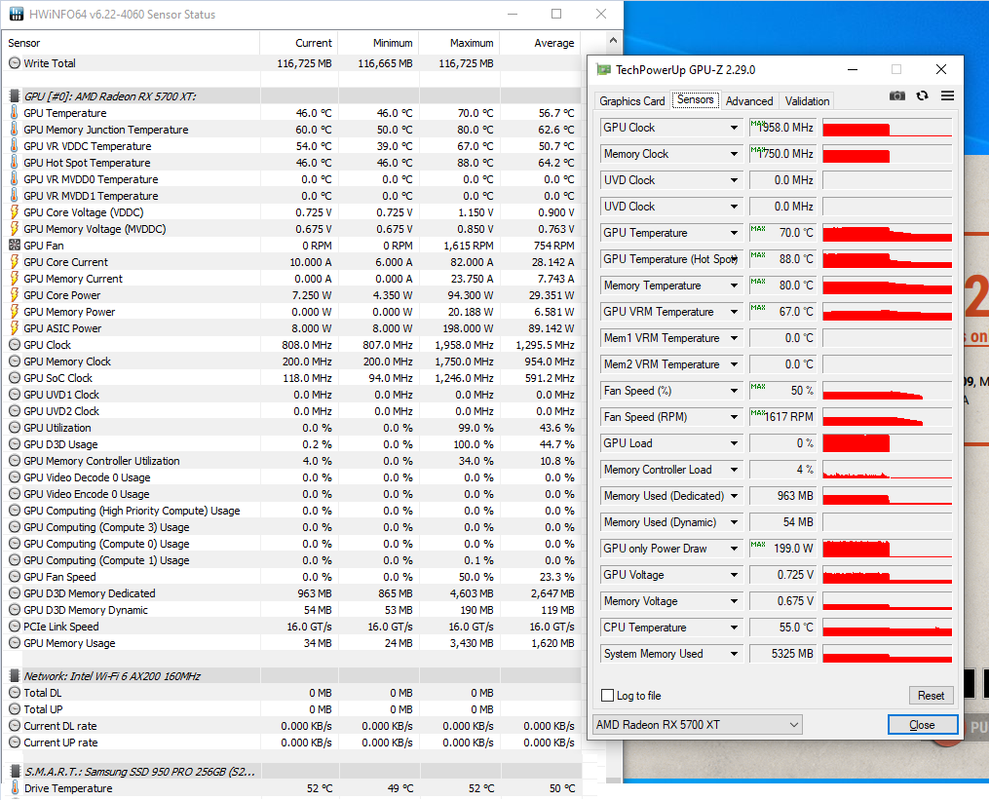The height and width of the screenshot is (800, 989).
Task: Click the GPU-Z title bar app icon
Action: click(x=604, y=69)
